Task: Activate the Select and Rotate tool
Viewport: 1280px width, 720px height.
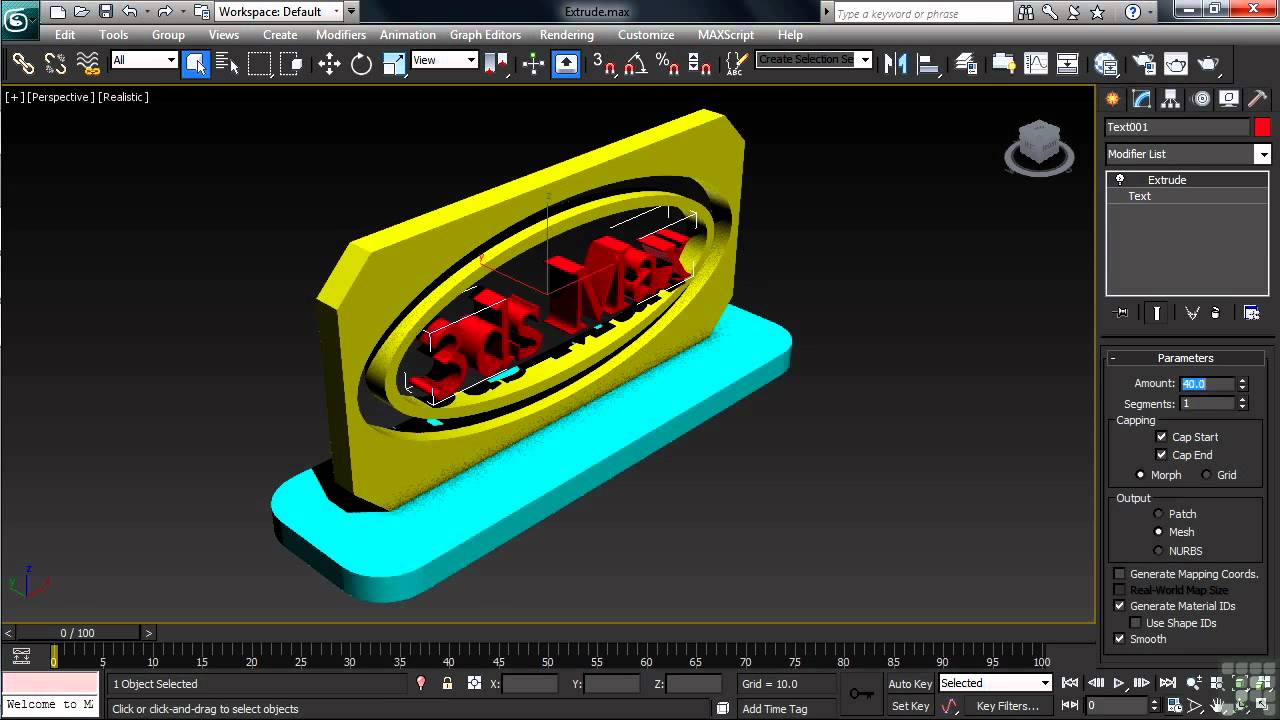Action: (361, 64)
